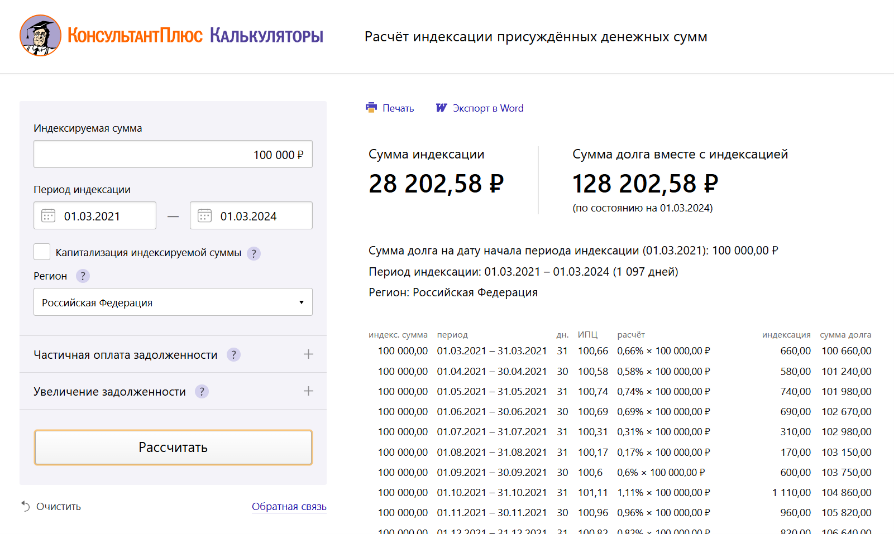Click the period cell 01.07.2021 – 31.07.2021

click(491, 432)
